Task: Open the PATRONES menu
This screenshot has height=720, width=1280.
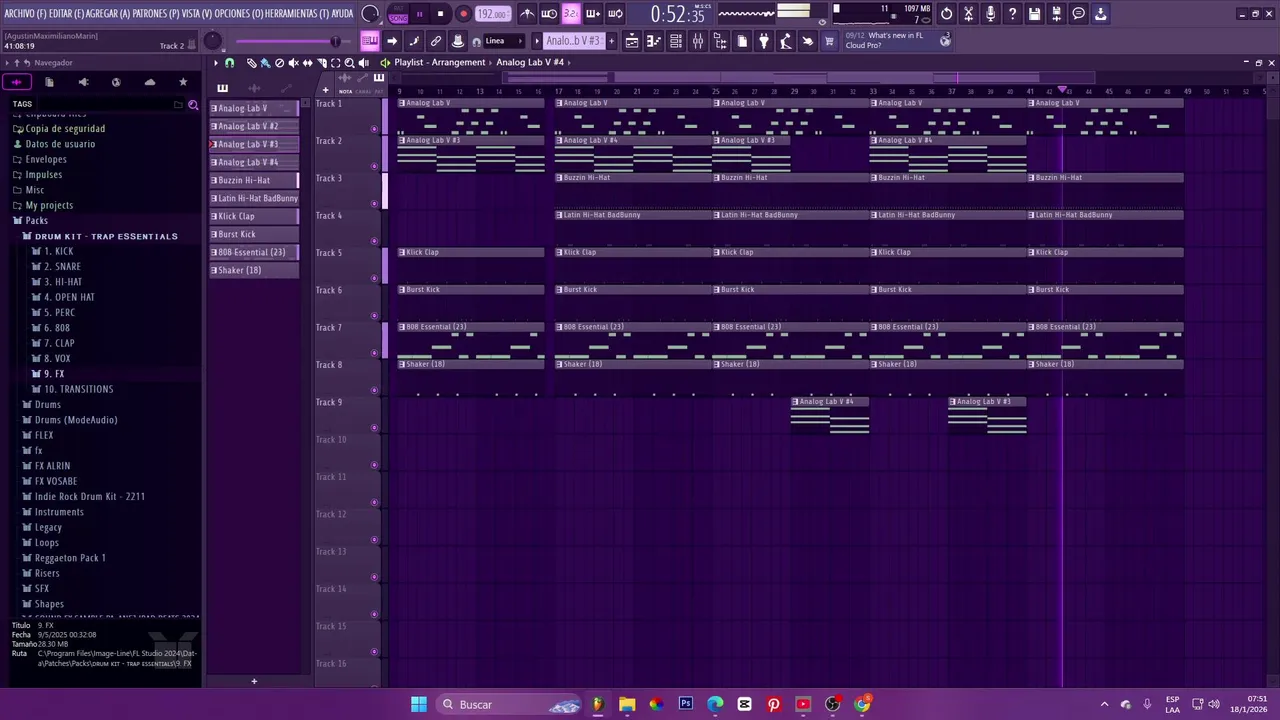Action: (156, 14)
